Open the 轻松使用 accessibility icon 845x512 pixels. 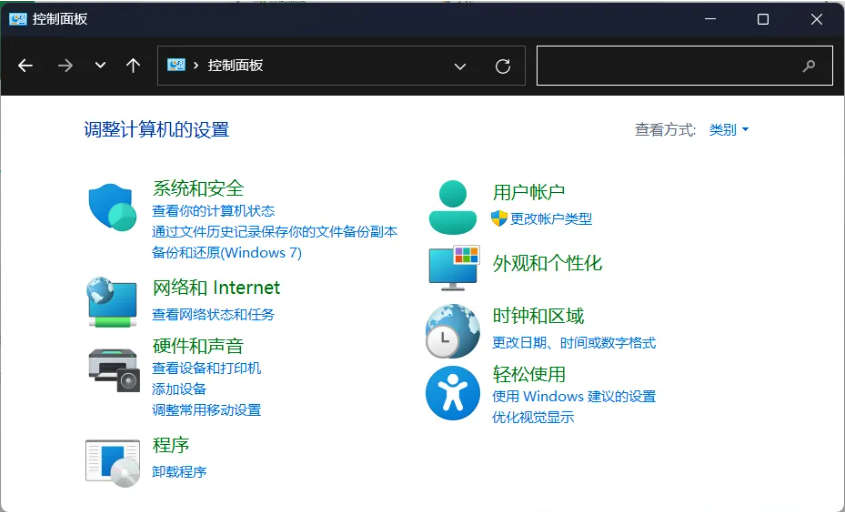tap(453, 393)
